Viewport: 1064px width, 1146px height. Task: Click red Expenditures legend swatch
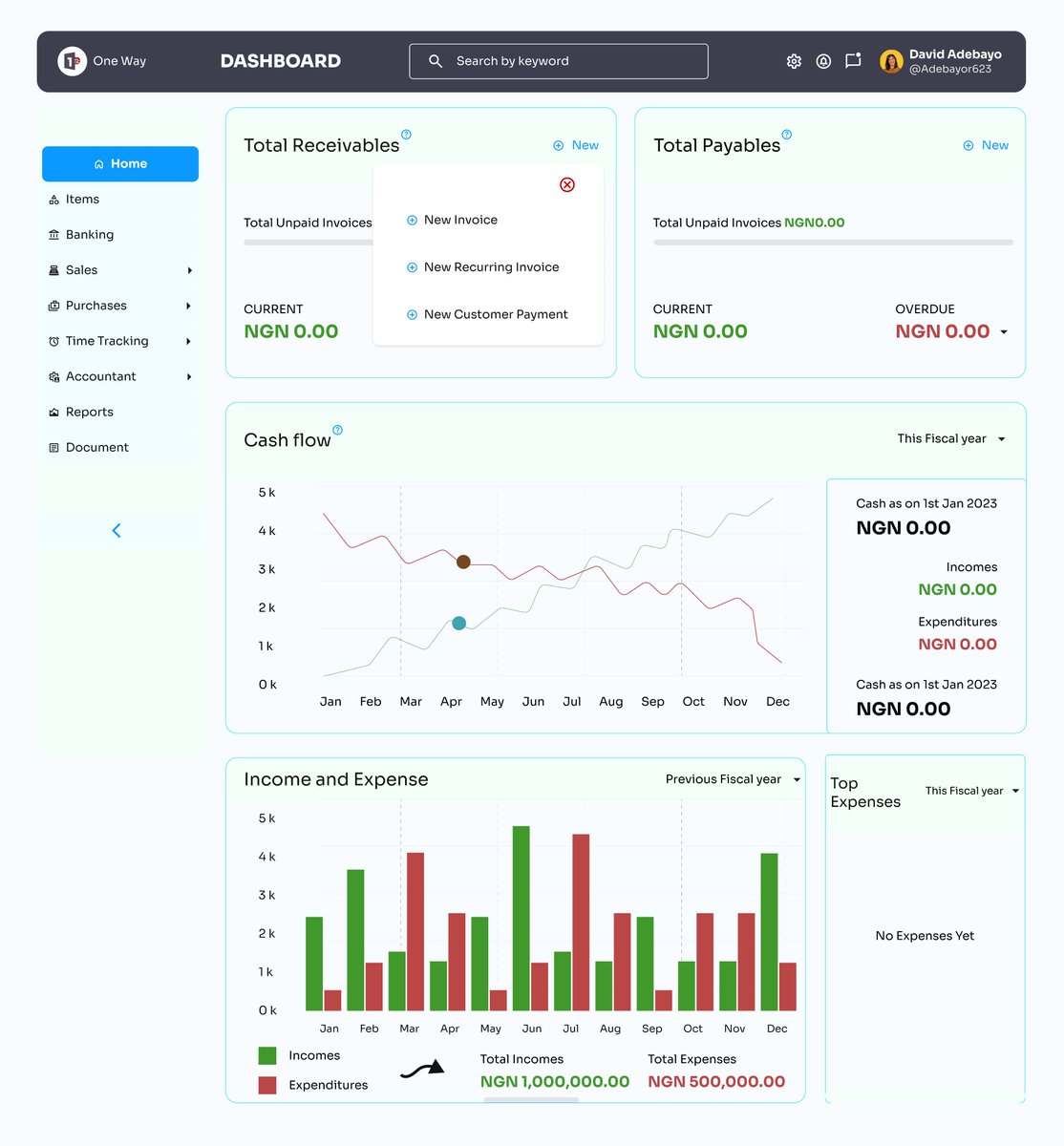coord(267,1085)
